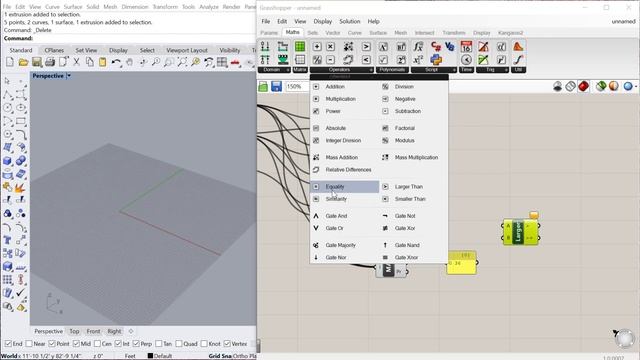Screen dimensions: 640x360
Task: Toggle the Int osnap checkbox
Action: coord(118,344)
